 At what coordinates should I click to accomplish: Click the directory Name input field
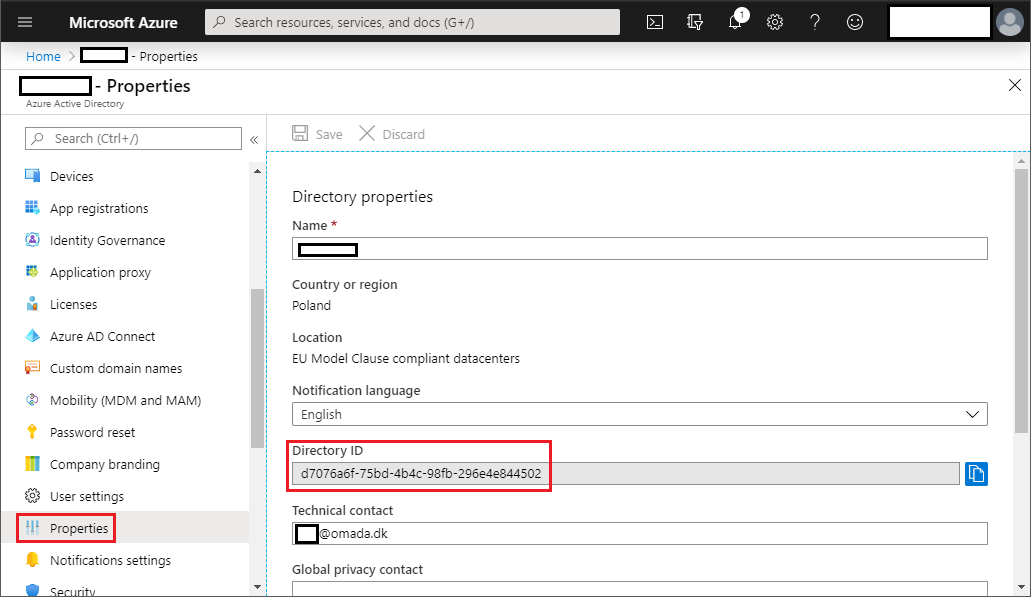(640, 249)
